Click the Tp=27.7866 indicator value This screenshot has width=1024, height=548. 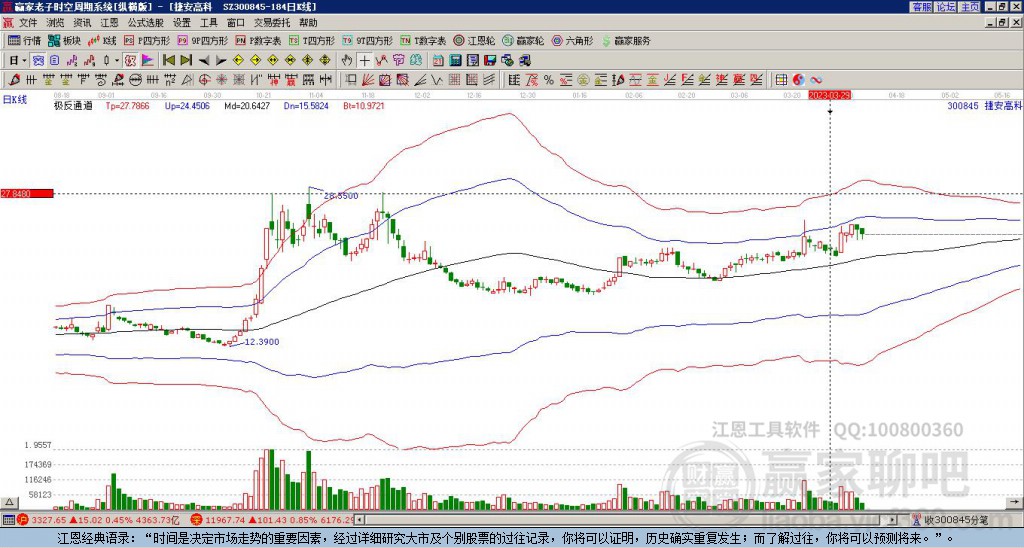pyautogui.click(x=127, y=105)
